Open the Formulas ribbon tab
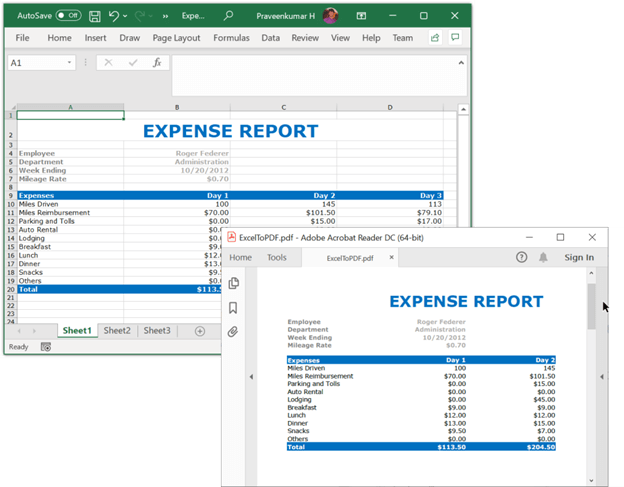The width and height of the screenshot is (624, 487). [x=231, y=38]
